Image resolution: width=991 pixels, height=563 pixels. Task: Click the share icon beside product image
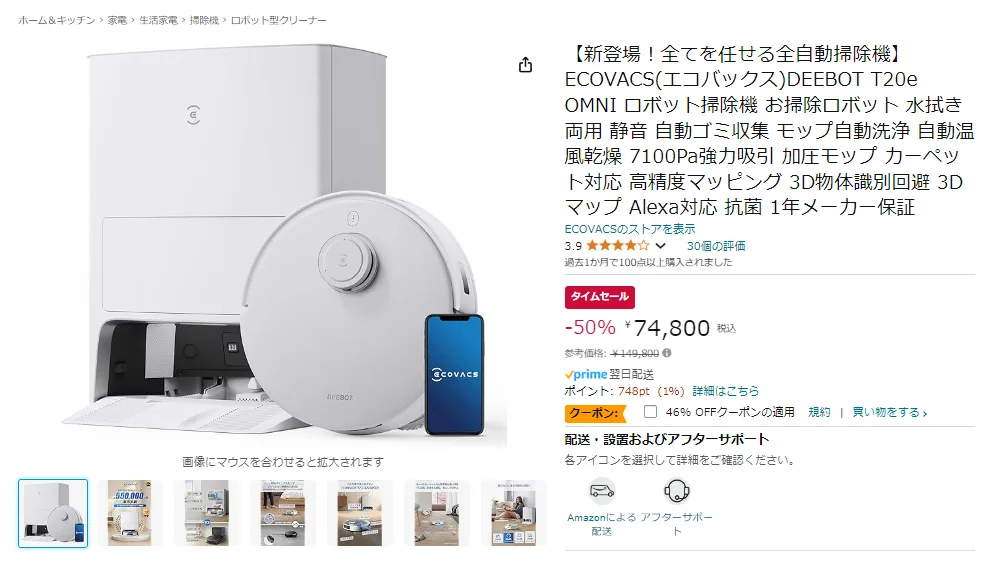[x=525, y=65]
